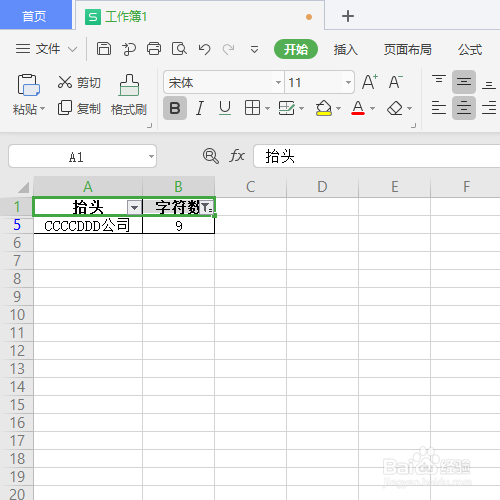Open the font name dropdown 宋体
The image size is (500, 500).
(278, 82)
